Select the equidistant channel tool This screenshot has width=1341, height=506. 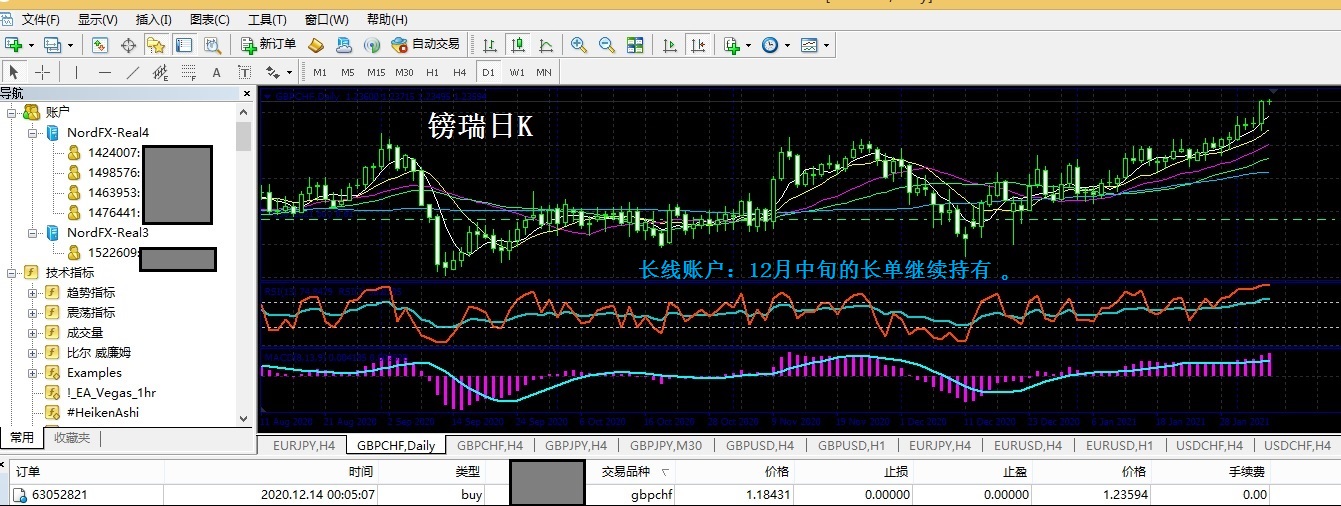point(160,72)
